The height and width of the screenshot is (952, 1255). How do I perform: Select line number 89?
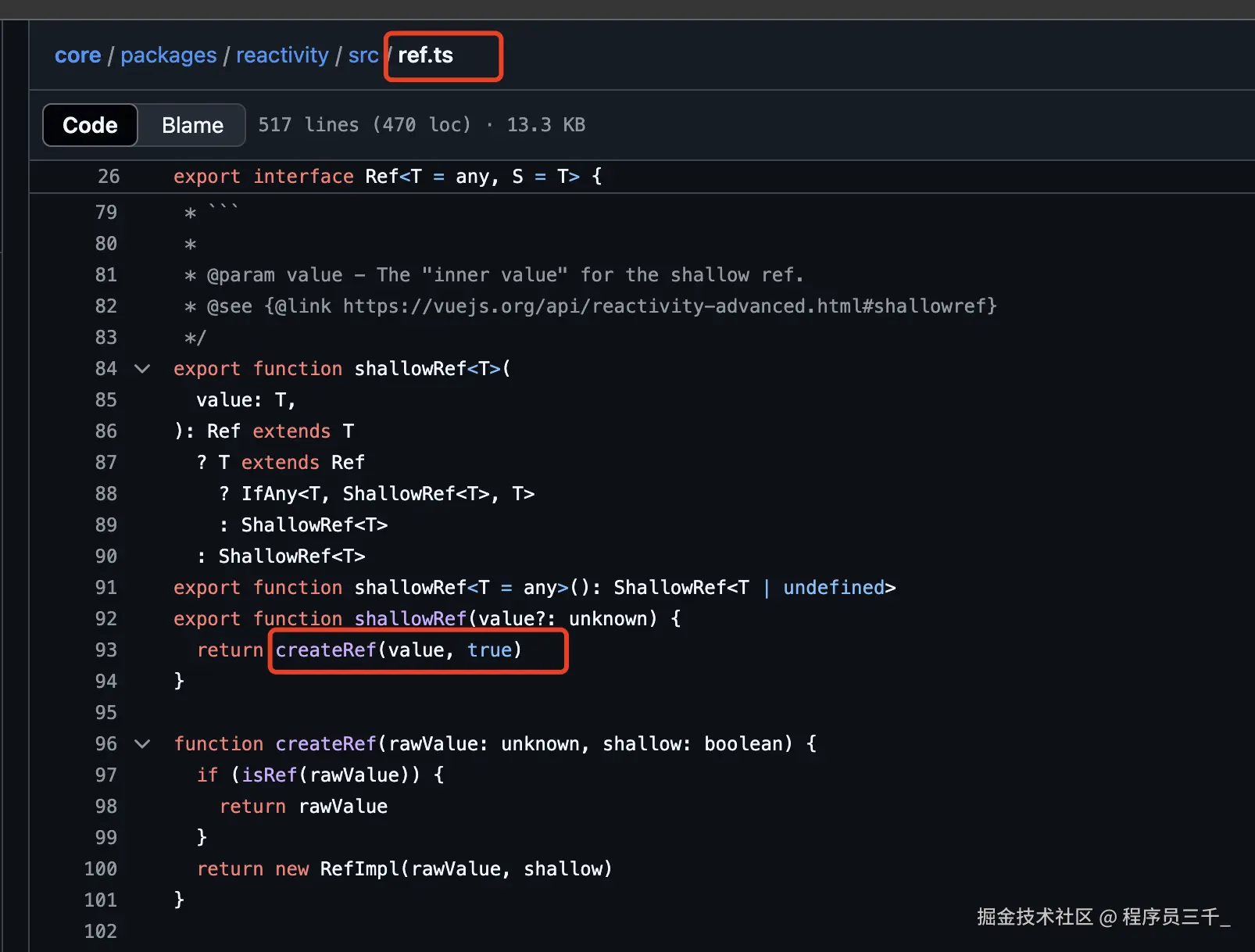coord(106,525)
